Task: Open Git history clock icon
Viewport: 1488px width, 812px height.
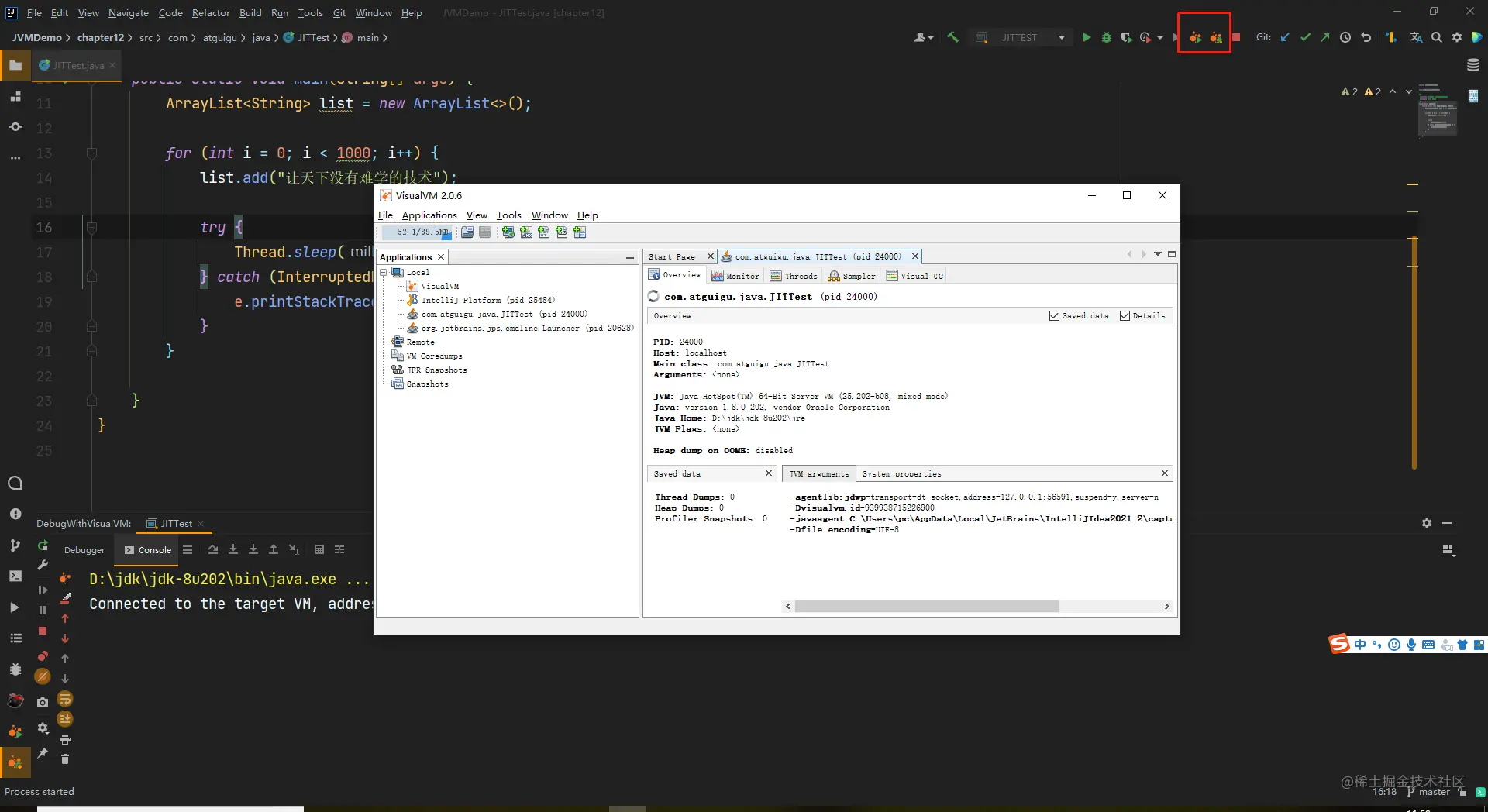Action: [1345, 37]
